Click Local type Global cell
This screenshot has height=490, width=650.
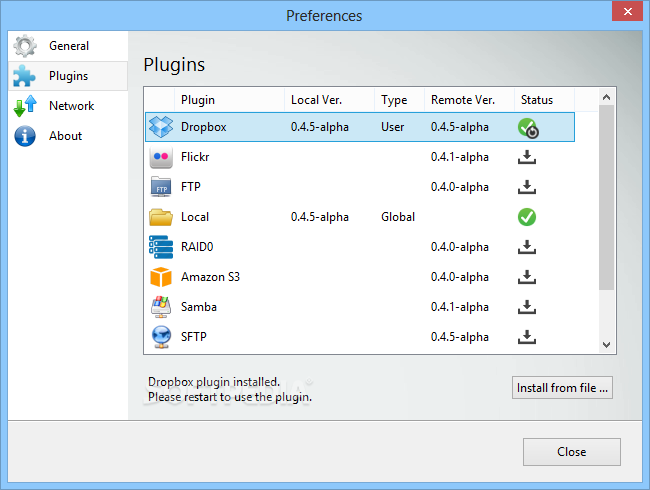coord(398,217)
